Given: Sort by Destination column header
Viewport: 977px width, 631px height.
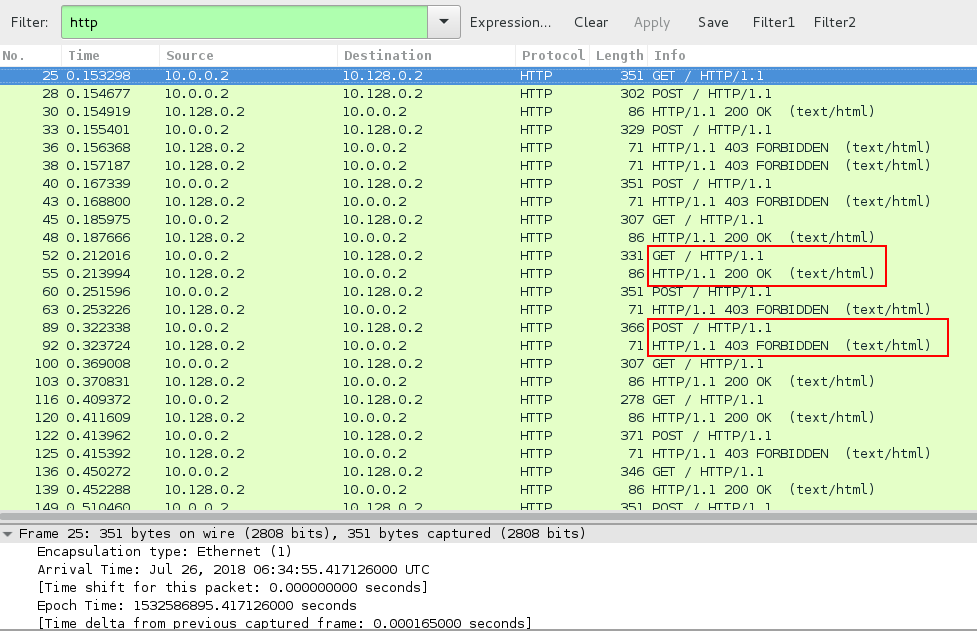Looking at the screenshot, I should (426, 55).
